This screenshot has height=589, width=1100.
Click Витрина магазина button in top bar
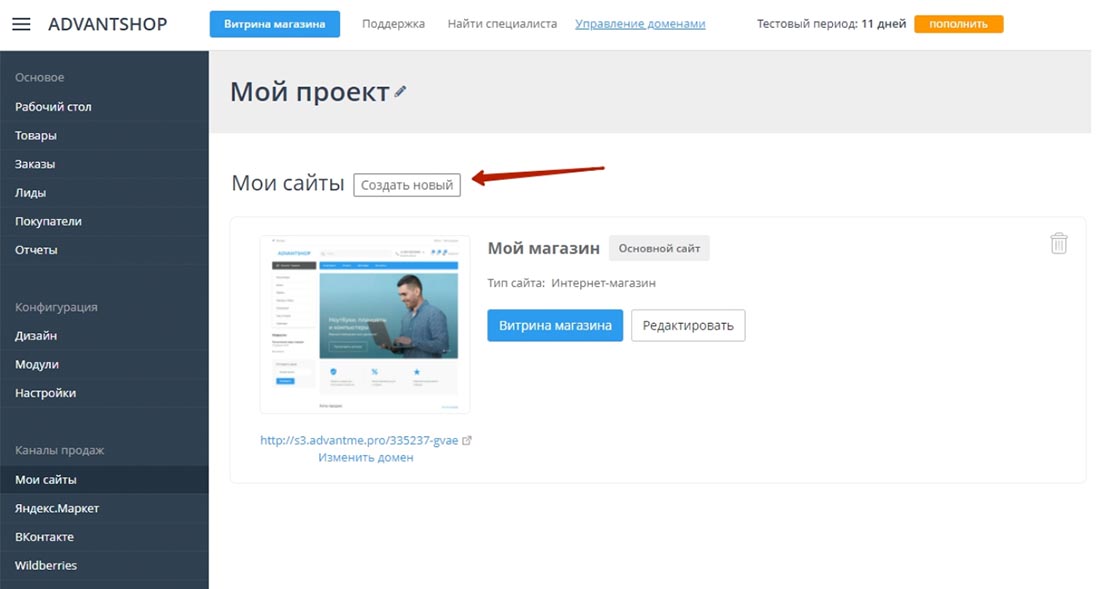click(274, 24)
